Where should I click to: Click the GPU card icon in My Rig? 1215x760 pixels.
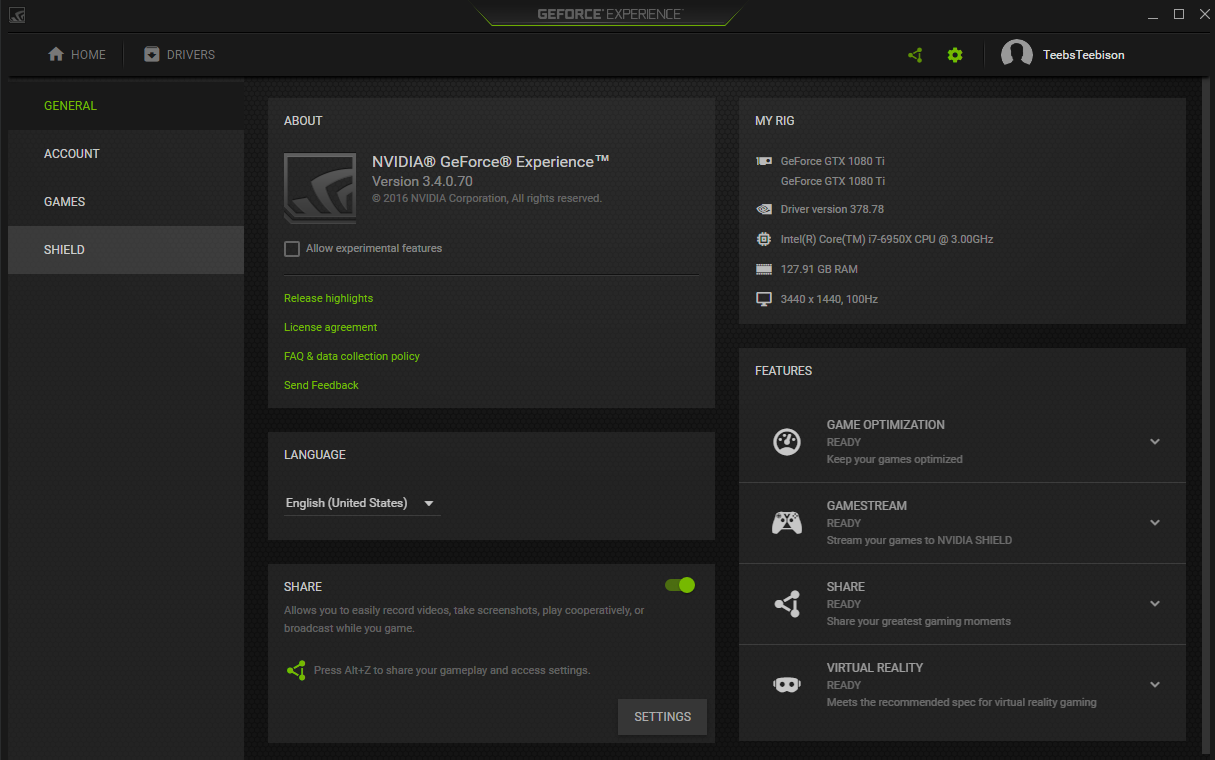point(763,160)
